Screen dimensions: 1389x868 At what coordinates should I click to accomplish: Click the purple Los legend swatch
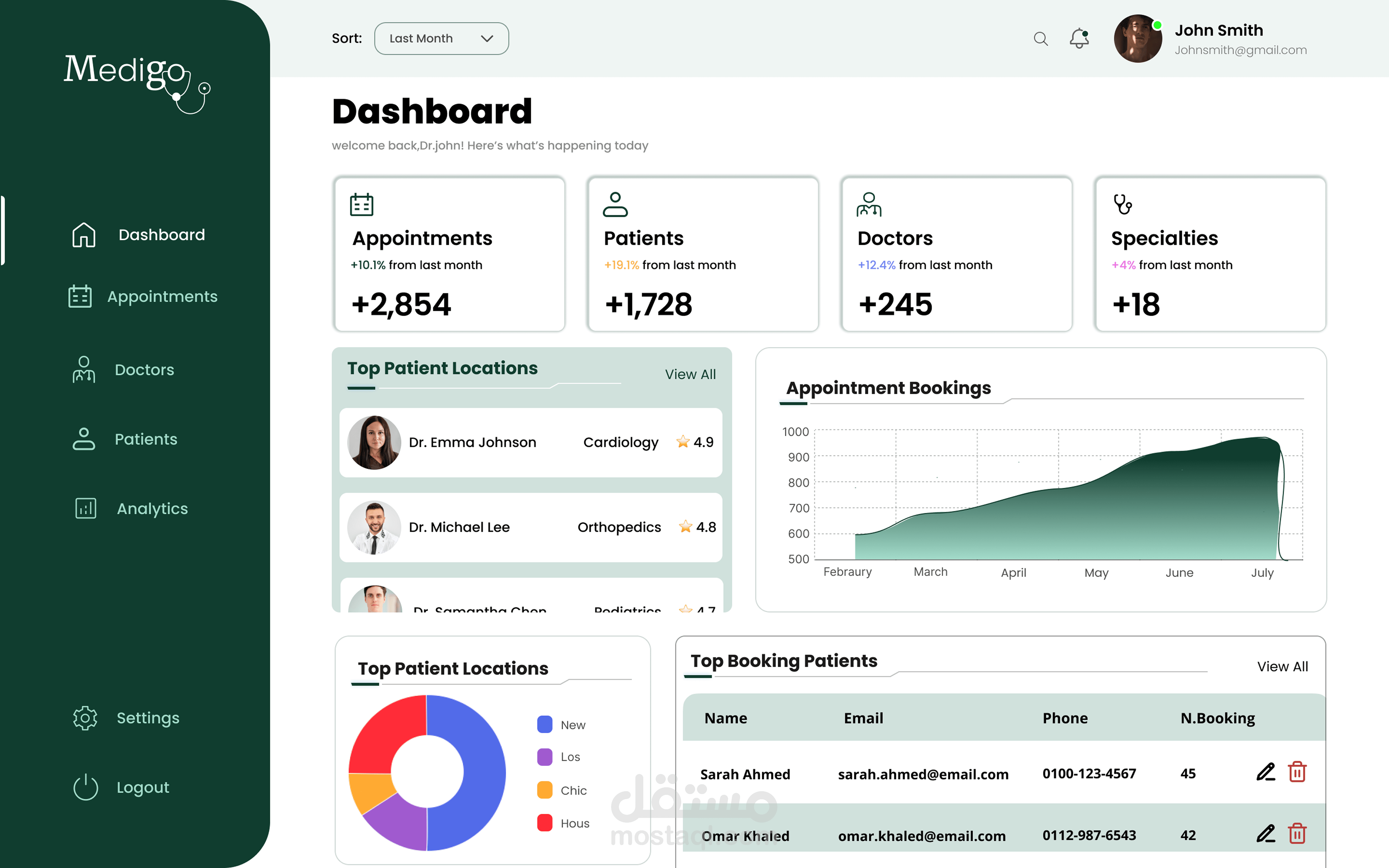click(545, 757)
